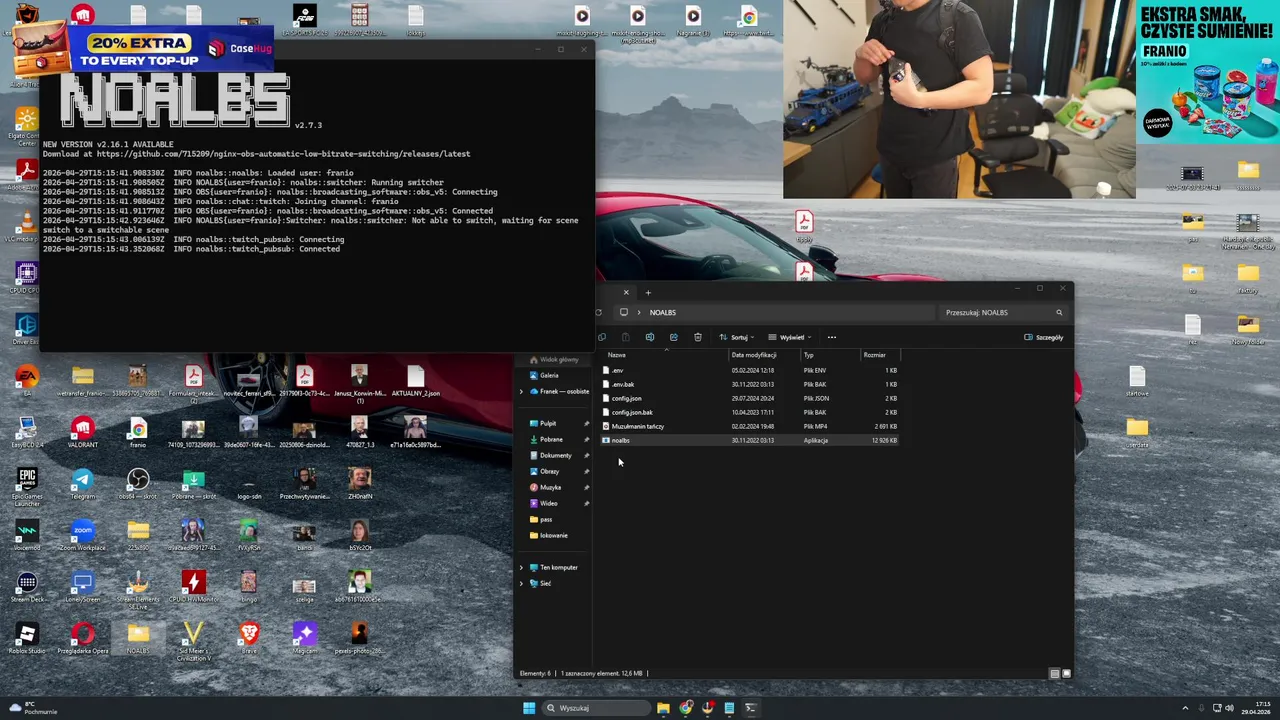This screenshot has height=720, width=1280.
Task: Open Galeria in Explorer sidebar
Action: [544, 375]
